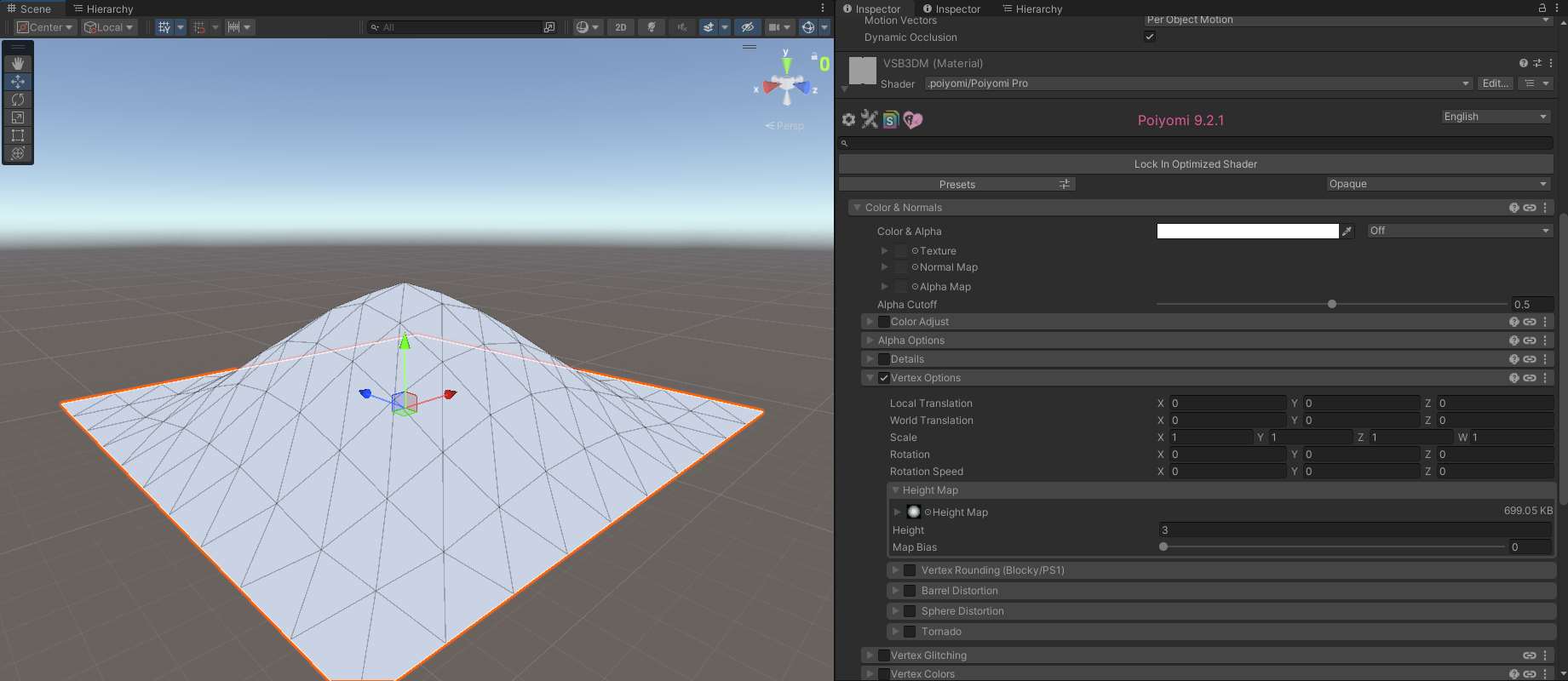This screenshot has height=681, width=1568.
Task: Adjust the Alpha Cutoff slider handle
Action: [x=1332, y=304]
